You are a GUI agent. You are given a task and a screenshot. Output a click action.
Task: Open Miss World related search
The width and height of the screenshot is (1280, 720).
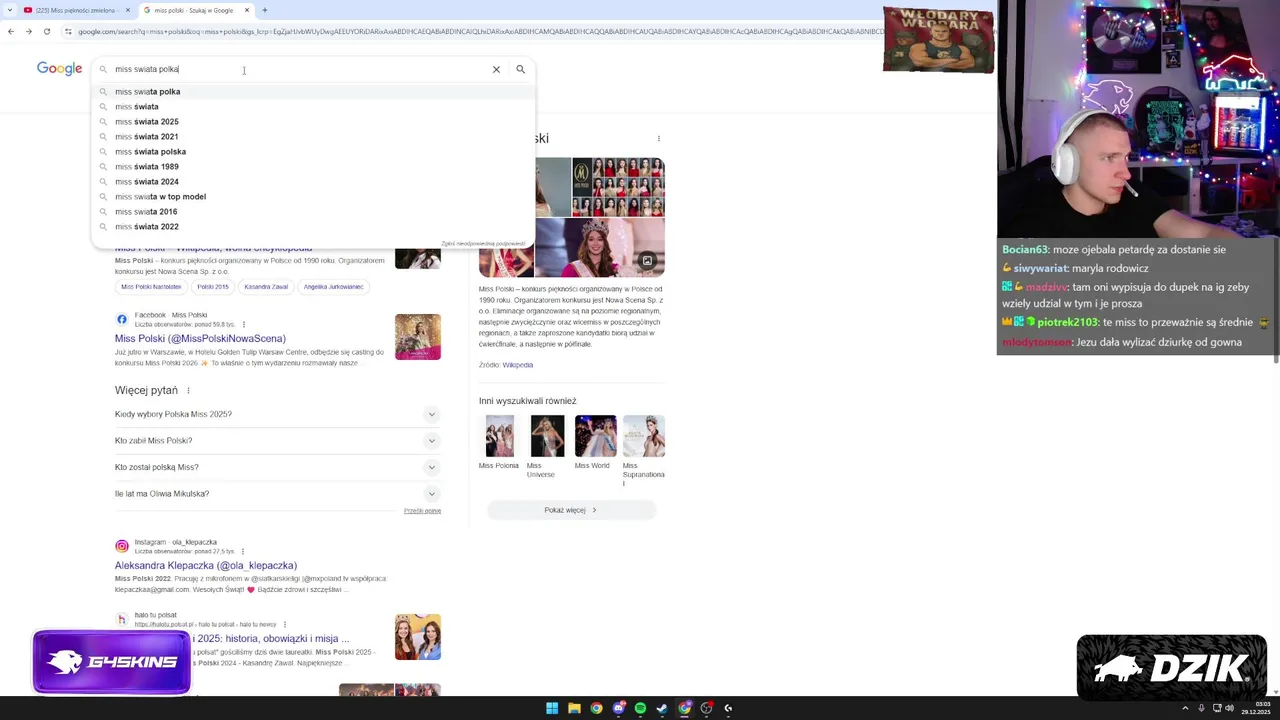tap(595, 442)
